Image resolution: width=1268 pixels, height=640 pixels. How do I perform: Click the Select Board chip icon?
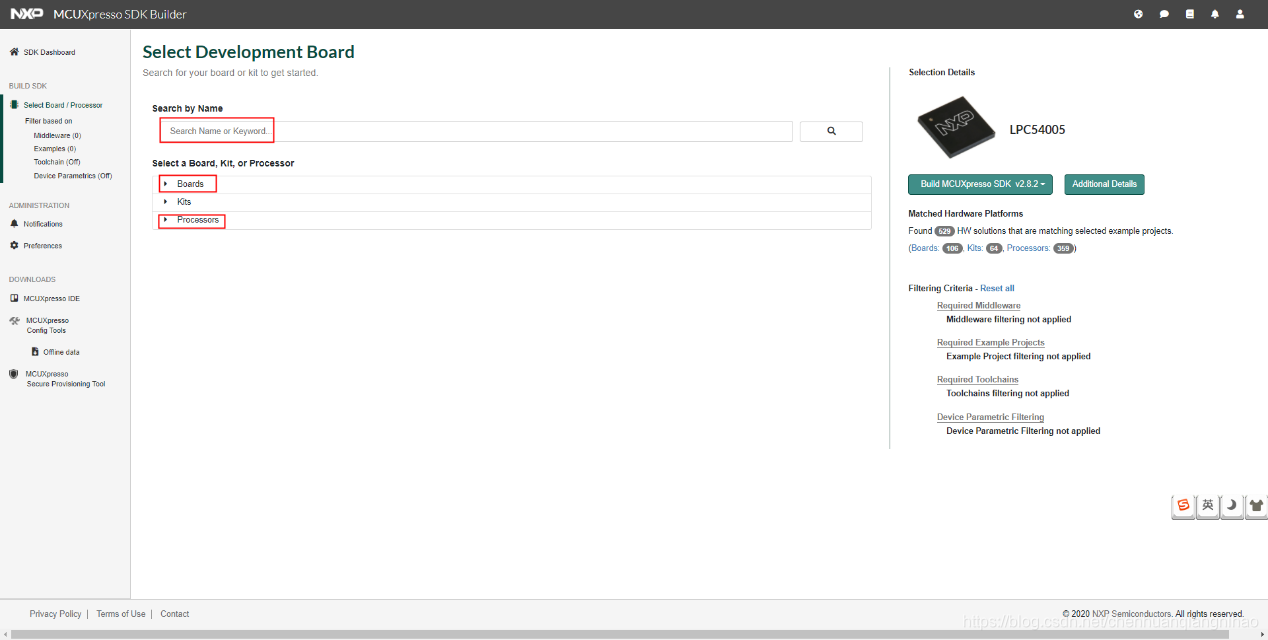coord(14,104)
